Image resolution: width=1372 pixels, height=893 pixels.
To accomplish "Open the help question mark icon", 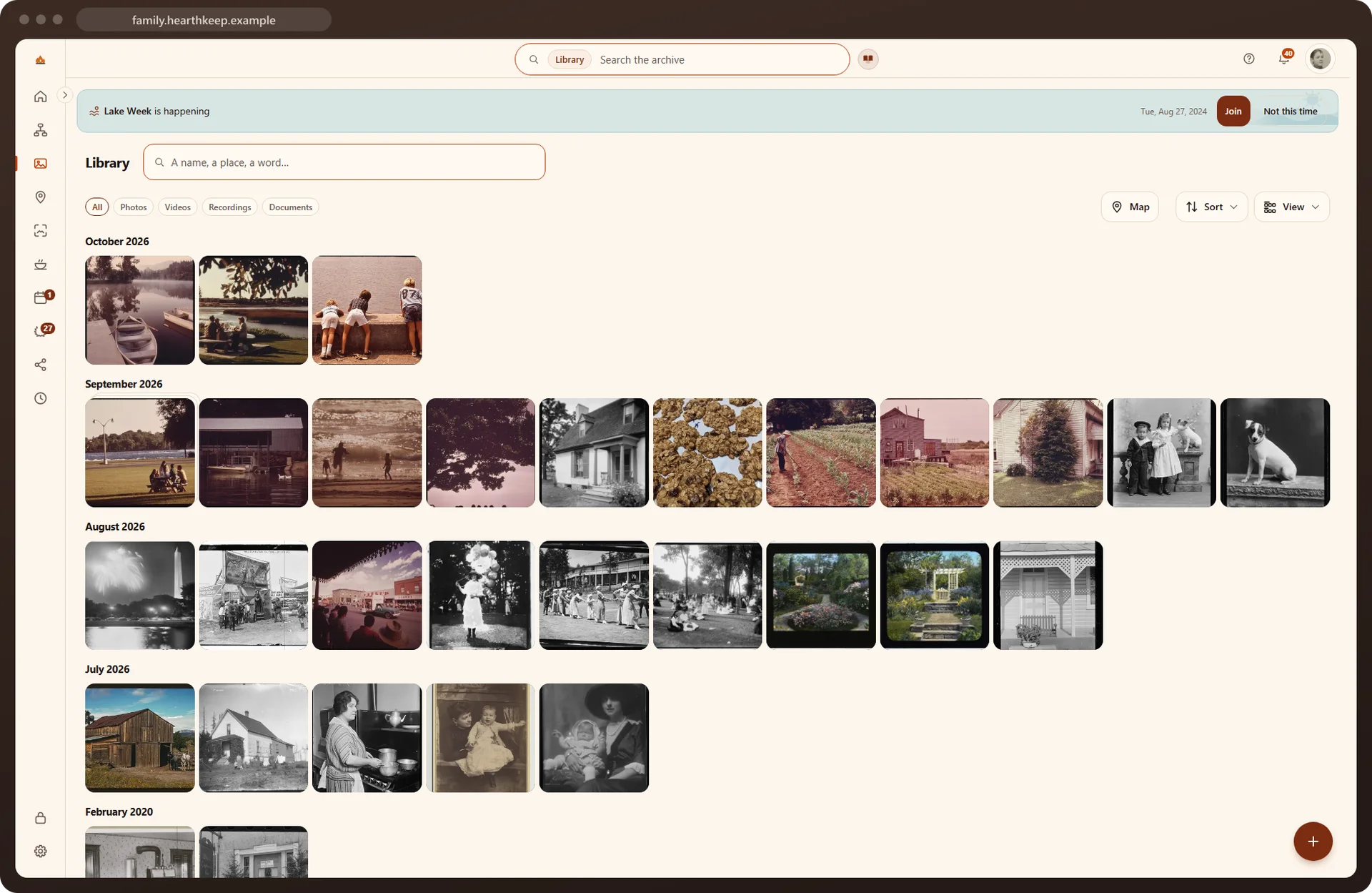I will coord(1248,59).
